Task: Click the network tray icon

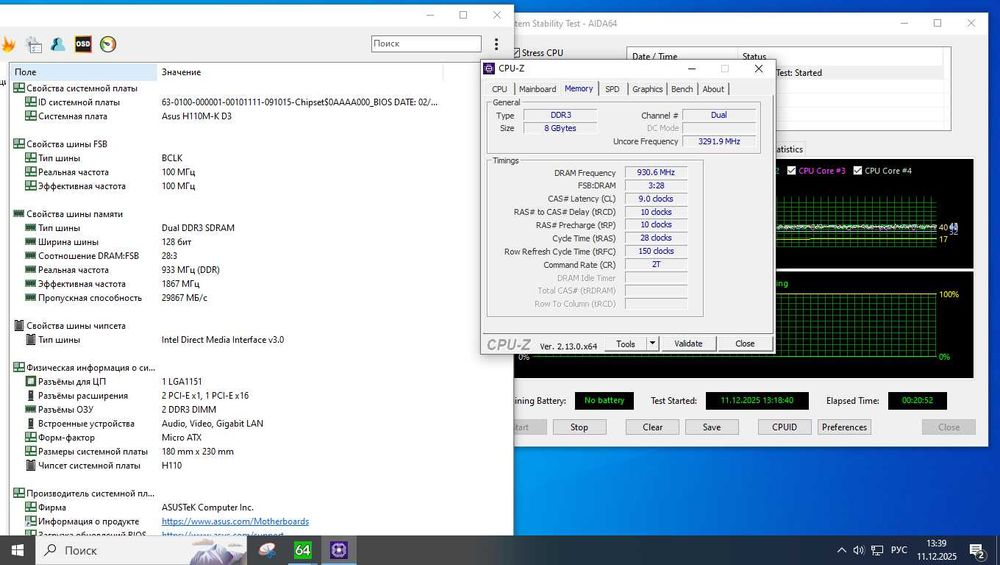Action: (x=877, y=550)
